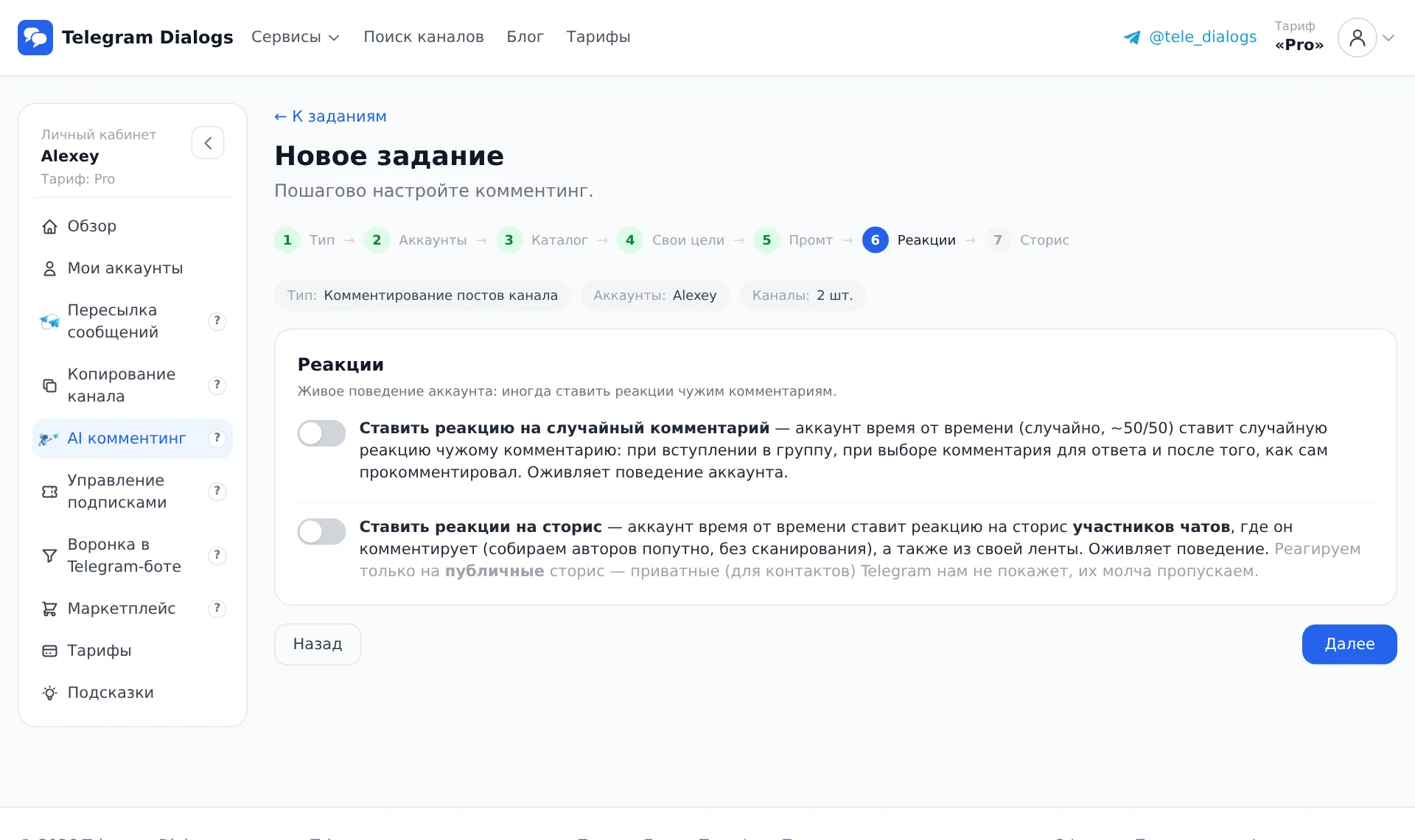The width and height of the screenshot is (1415, 840).
Task: Click the Тариф: Pro text in sidebar
Action: pyautogui.click(x=78, y=179)
